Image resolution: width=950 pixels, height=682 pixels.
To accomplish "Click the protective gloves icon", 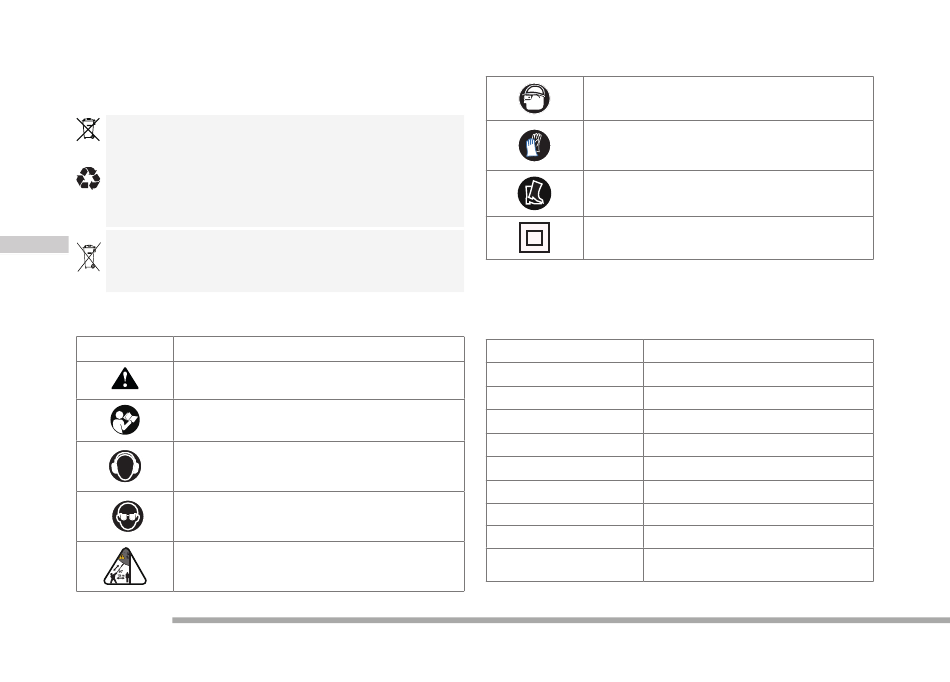I will (x=534, y=146).
